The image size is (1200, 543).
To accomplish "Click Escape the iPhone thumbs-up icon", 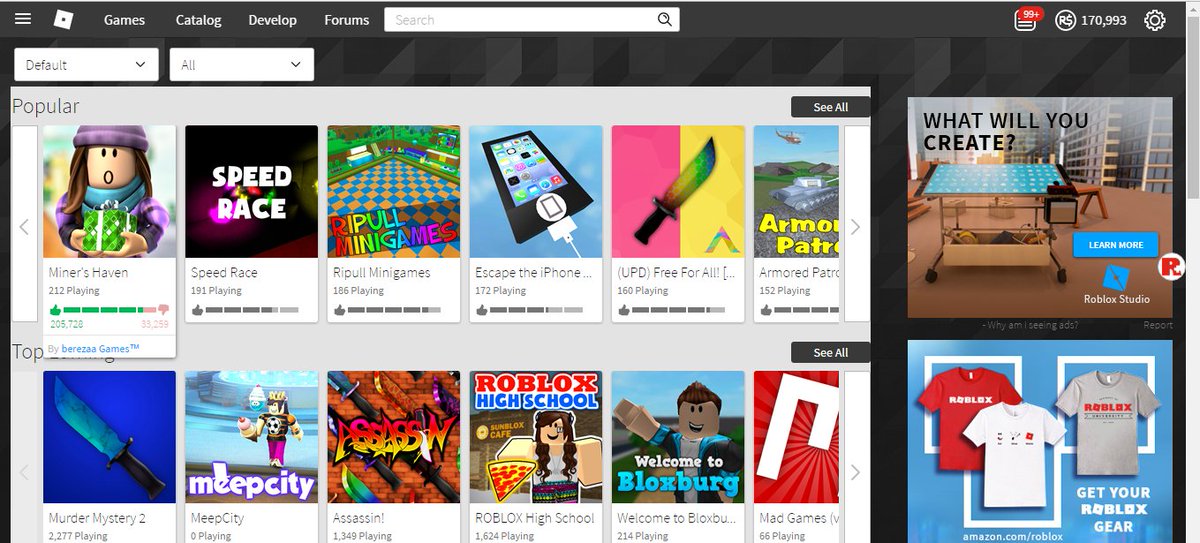I will pos(481,310).
